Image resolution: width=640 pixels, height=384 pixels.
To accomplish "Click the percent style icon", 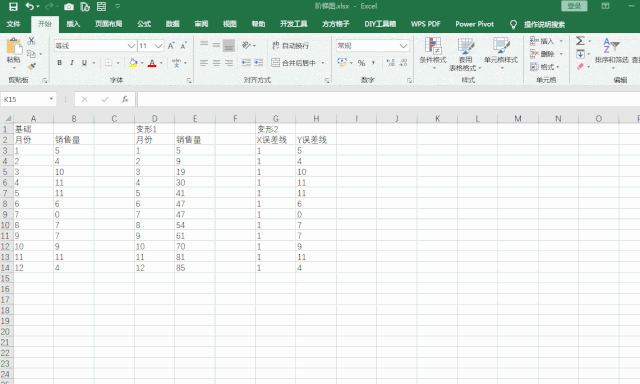I will click(x=361, y=63).
